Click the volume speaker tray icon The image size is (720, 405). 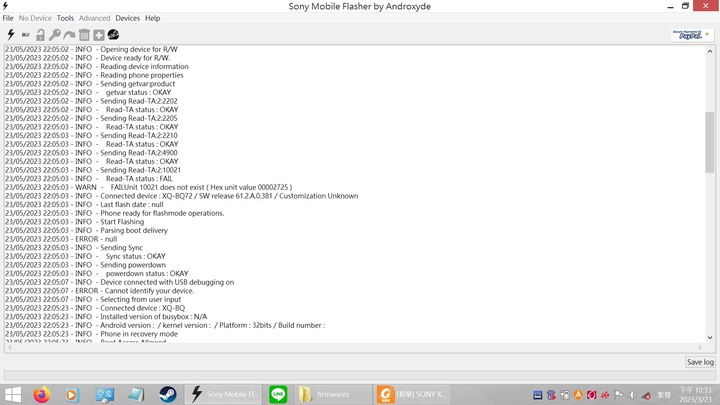point(632,395)
